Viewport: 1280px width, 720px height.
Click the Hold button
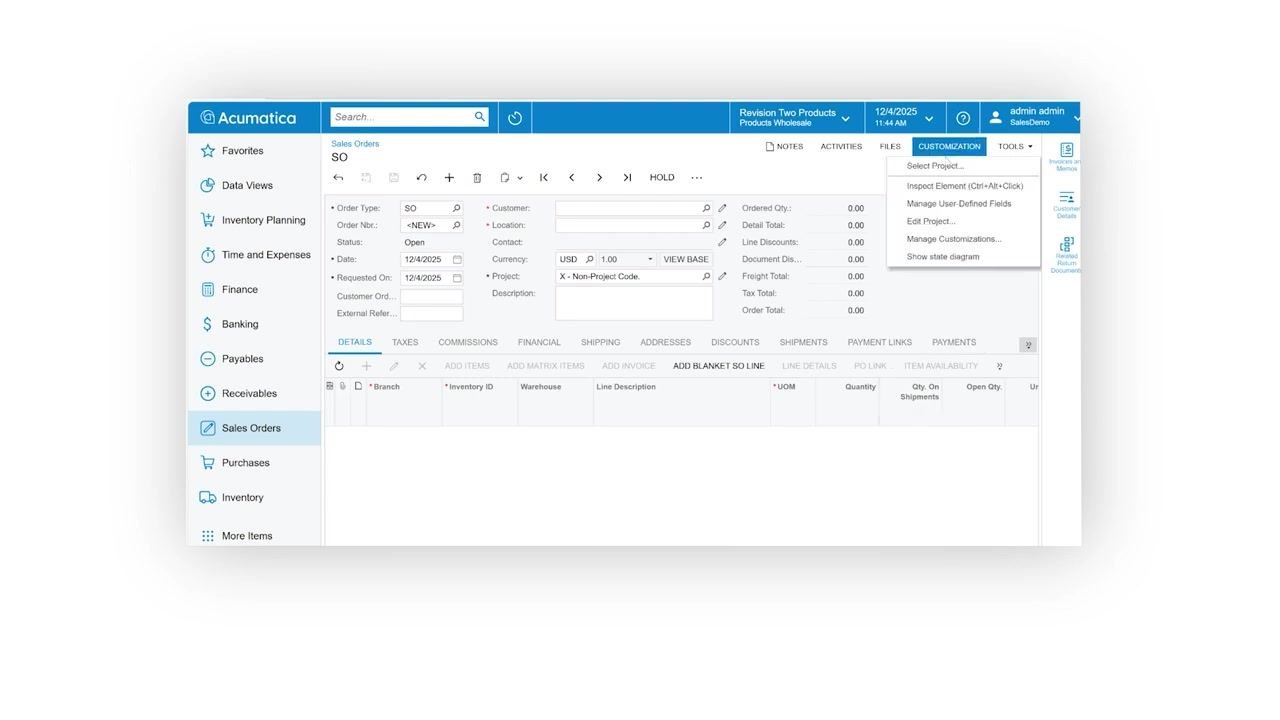(662, 178)
